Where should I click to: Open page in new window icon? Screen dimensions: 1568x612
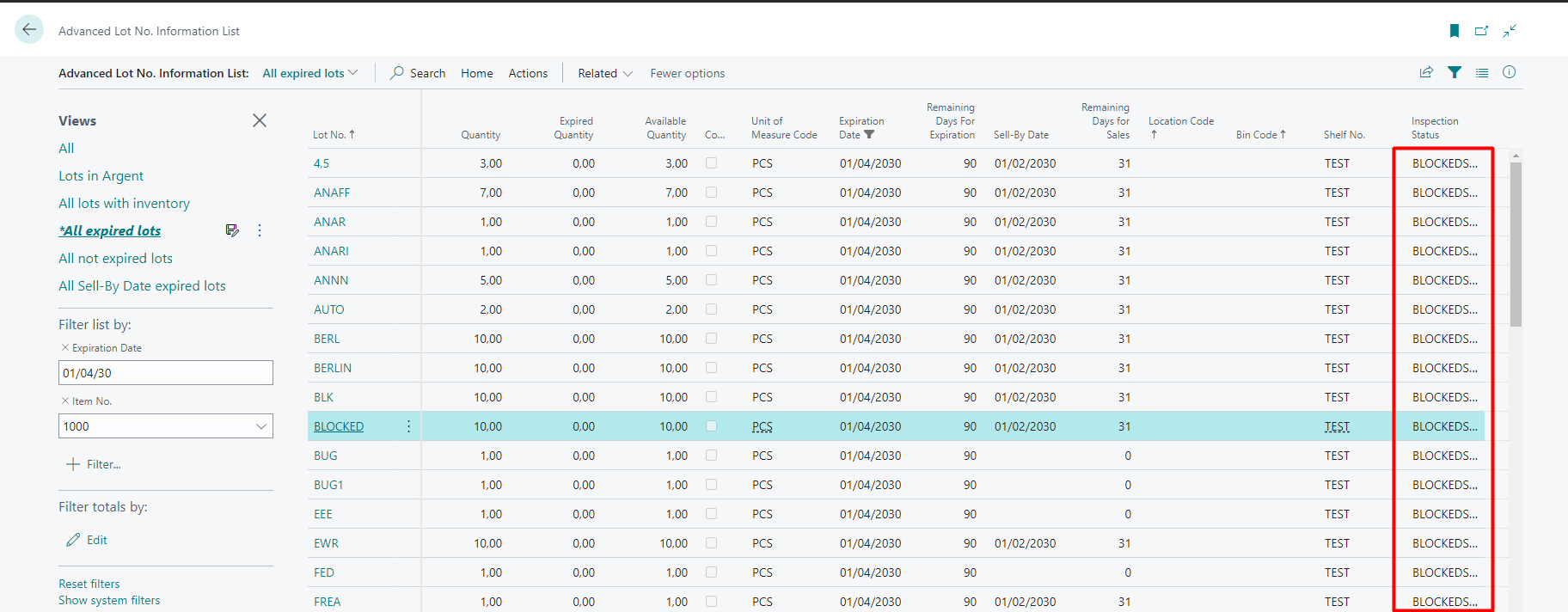1481,31
